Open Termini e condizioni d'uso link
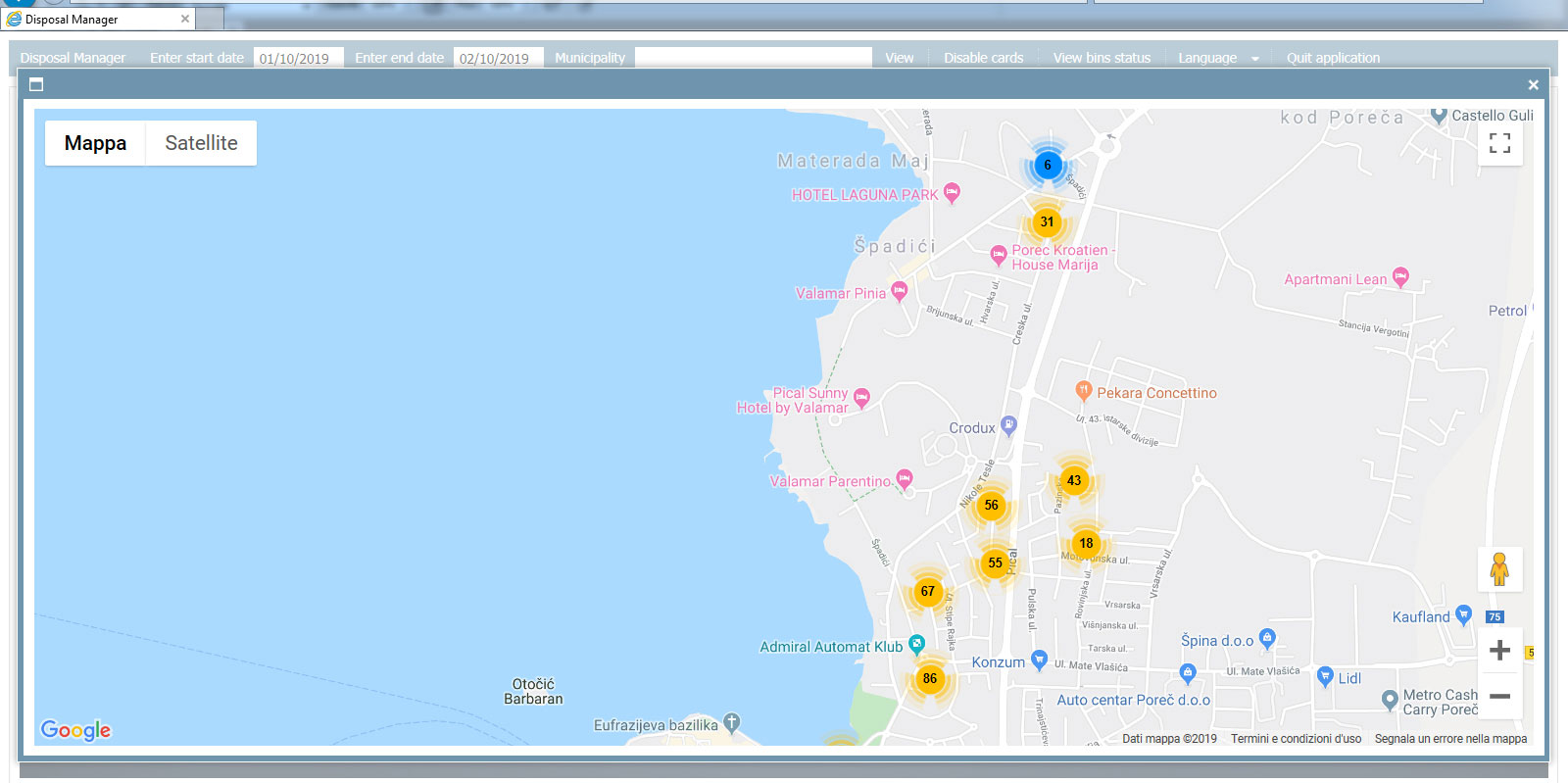 click(x=1296, y=739)
